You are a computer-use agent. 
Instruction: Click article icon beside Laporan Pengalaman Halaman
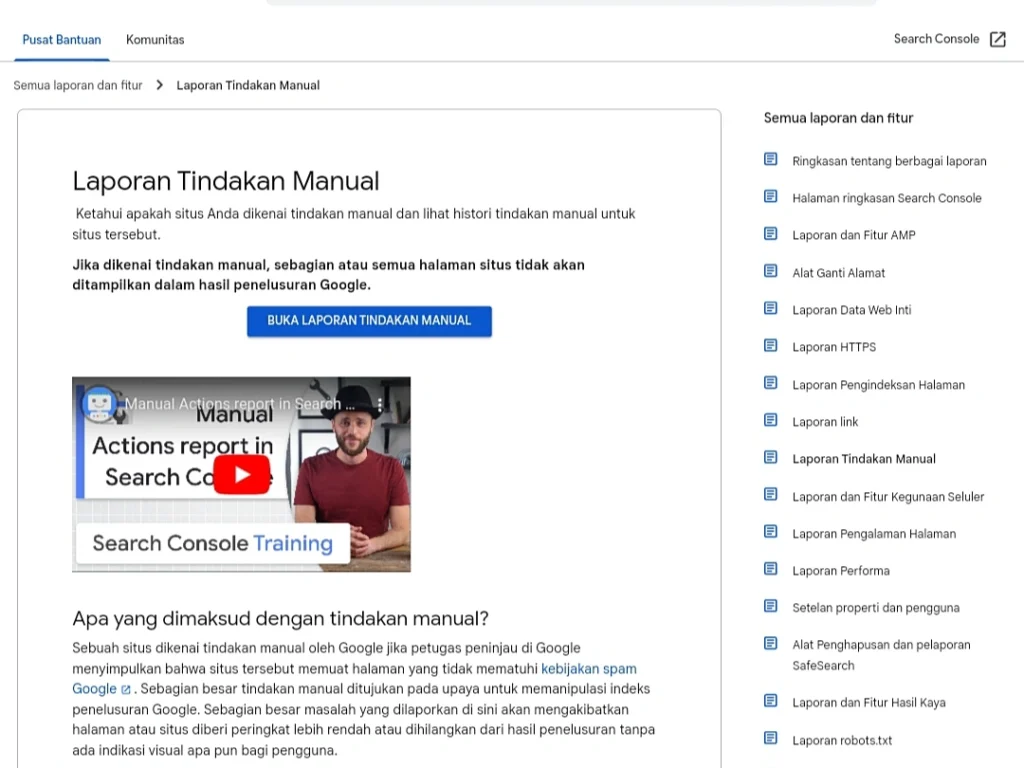(771, 532)
